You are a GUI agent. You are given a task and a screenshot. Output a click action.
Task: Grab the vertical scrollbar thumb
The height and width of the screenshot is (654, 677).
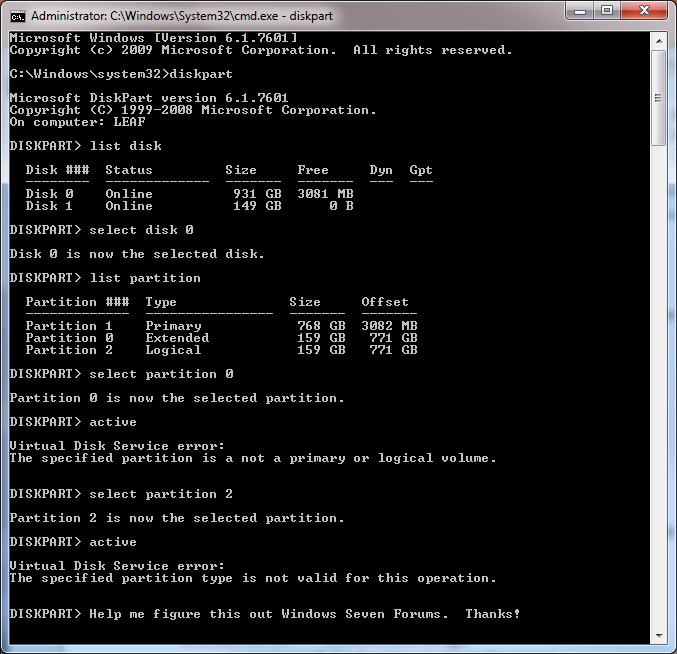tap(659, 98)
